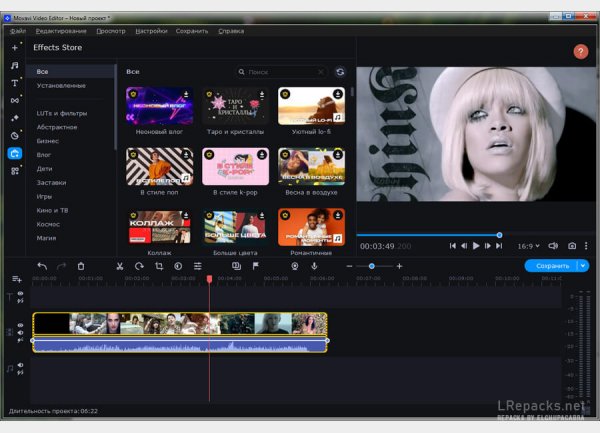Screen dimensions: 600x433
Task: Zoom in timeline with plus button
Action: [x=399, y=266]
